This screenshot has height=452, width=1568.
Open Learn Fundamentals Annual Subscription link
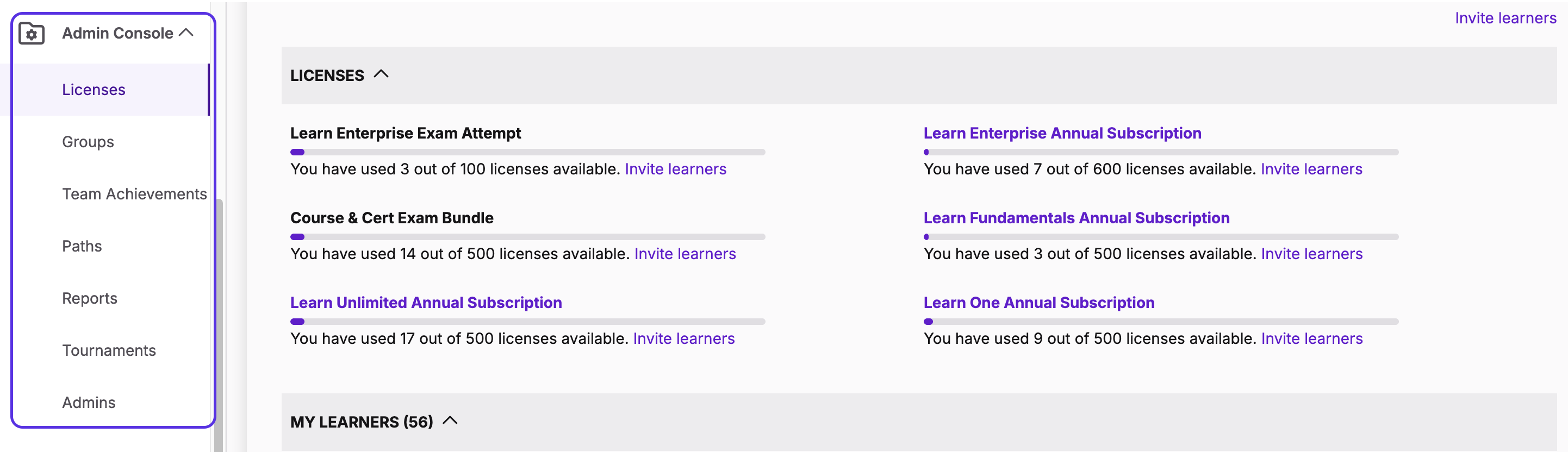click(1076, 218)
